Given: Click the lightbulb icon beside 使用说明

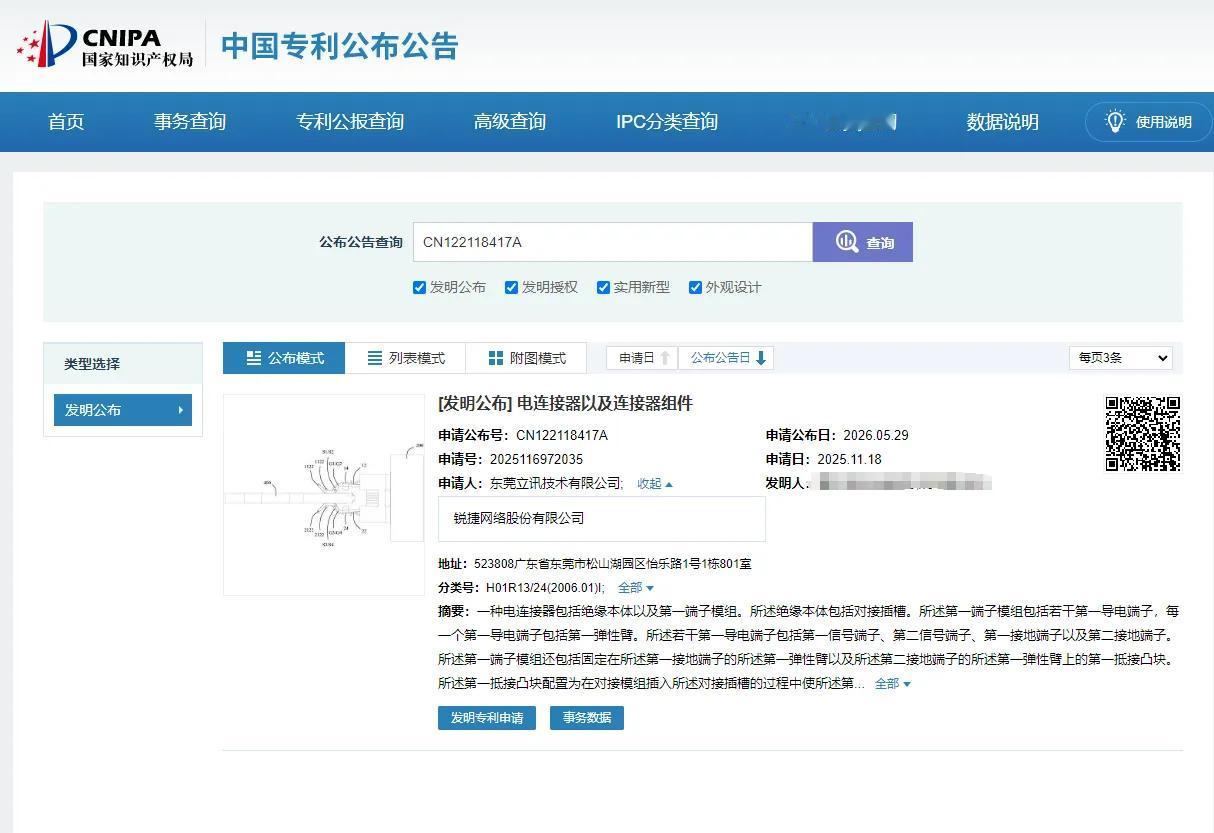Looking at the screenshot, I should (x=1115, y=121).
